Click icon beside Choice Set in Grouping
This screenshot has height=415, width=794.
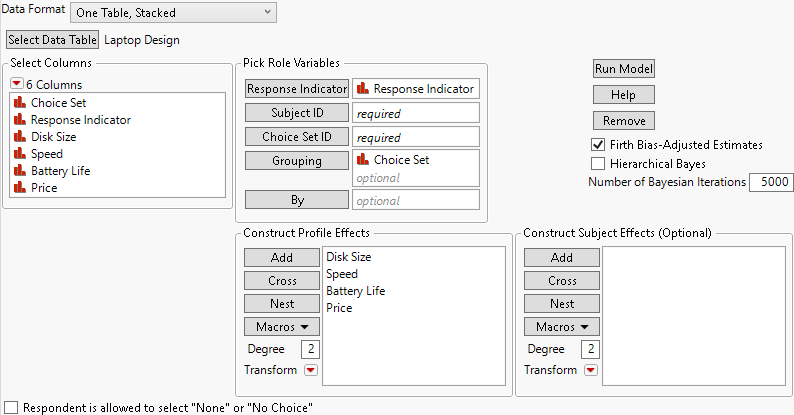(x=363, y=160)
